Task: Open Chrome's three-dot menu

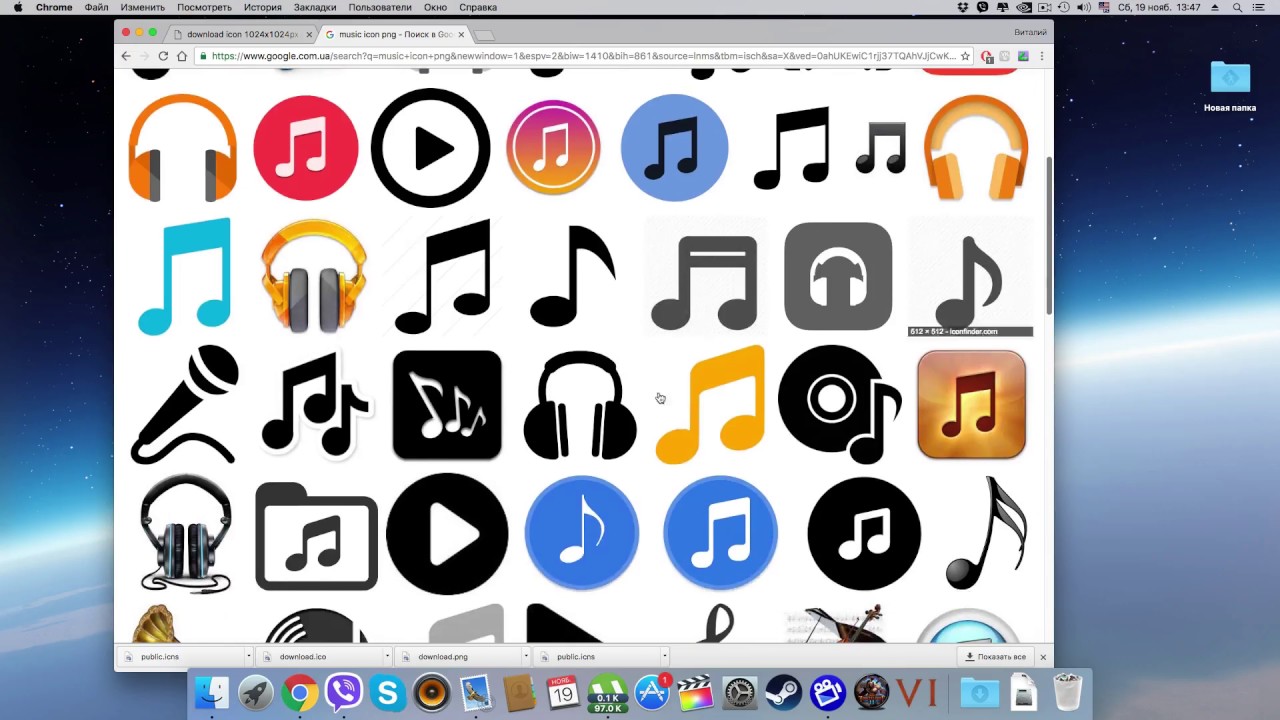Action: 1041,56
